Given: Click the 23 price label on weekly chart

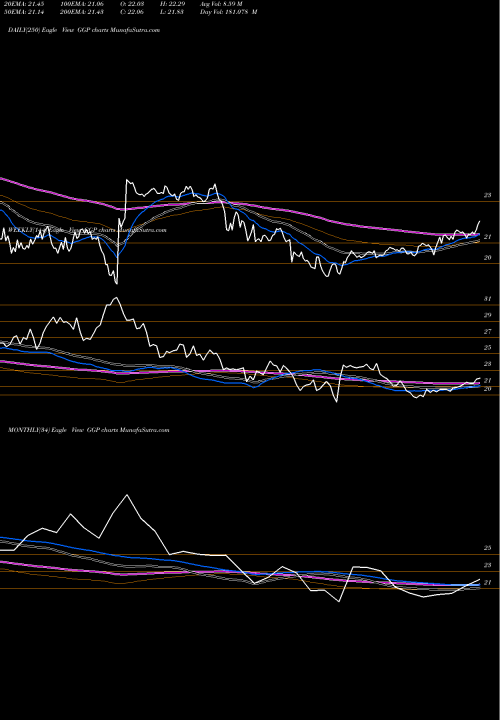Looking at the screenshot, I should tap(488, 364).
